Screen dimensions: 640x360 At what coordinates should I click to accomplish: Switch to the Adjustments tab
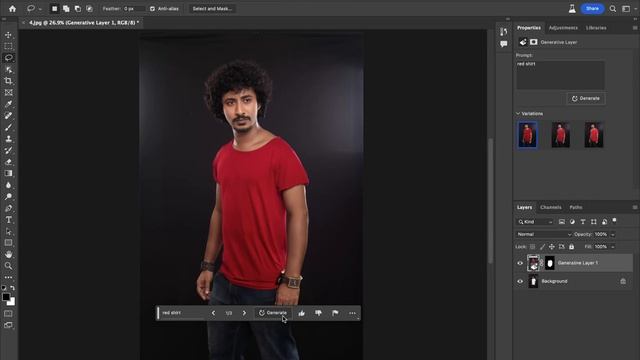pyautogui.click(x=563, y=28)
